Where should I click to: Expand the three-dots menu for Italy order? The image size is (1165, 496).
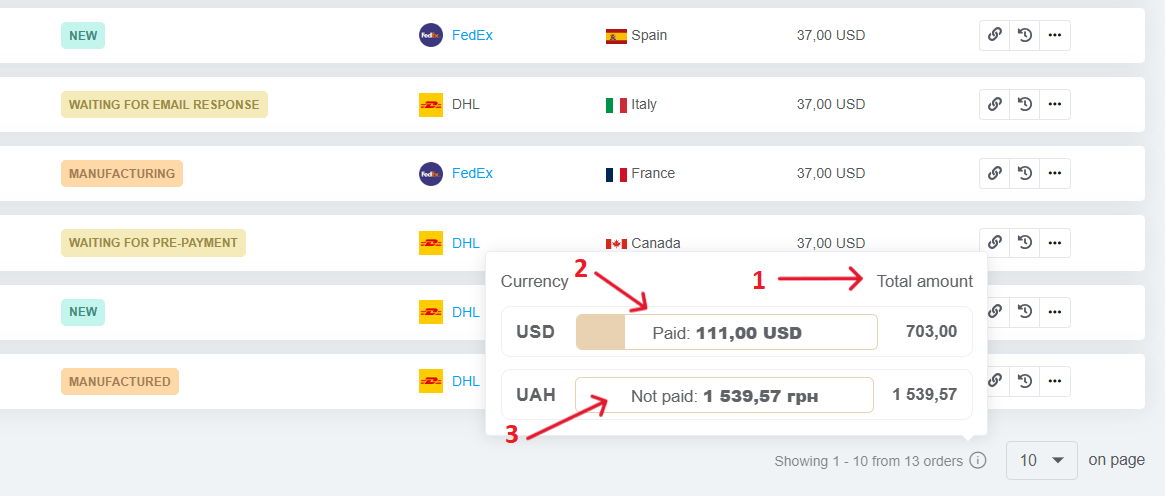pyautogui.click(x=1054, y=104)
